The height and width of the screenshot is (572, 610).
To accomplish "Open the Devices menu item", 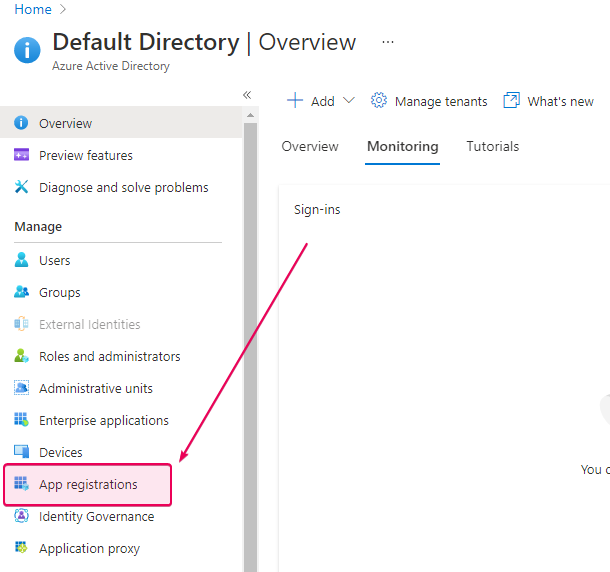I will pyautogui.click(x=61, y=453).
